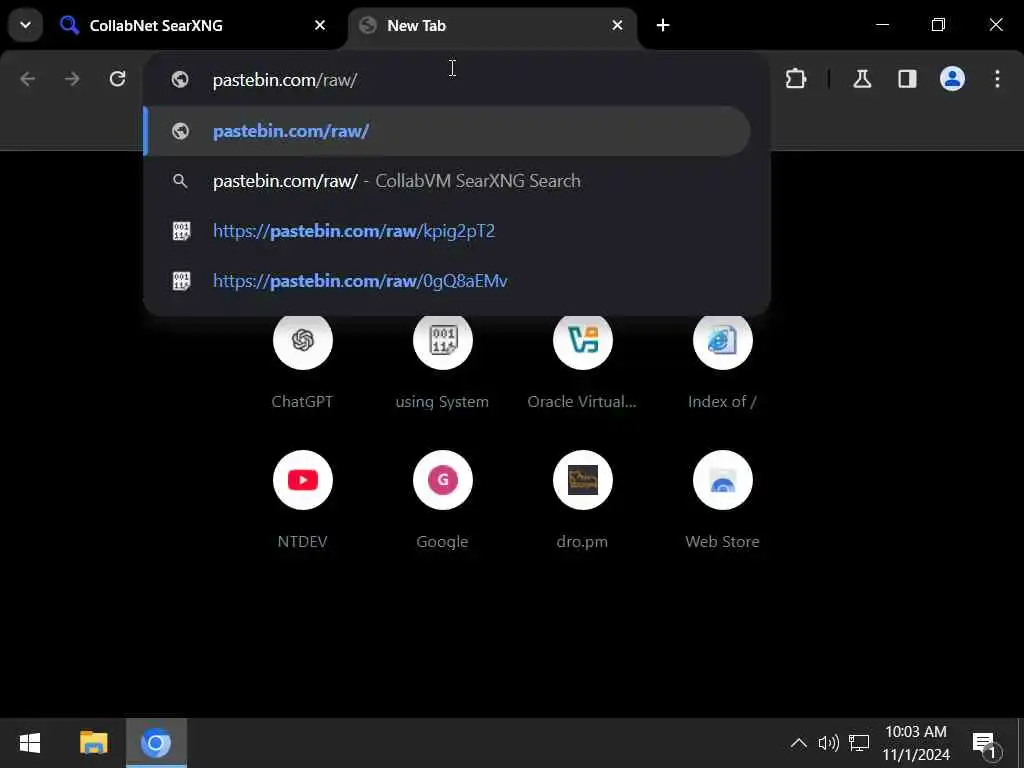Open the NTDEV YouTube shortcut

302,500
